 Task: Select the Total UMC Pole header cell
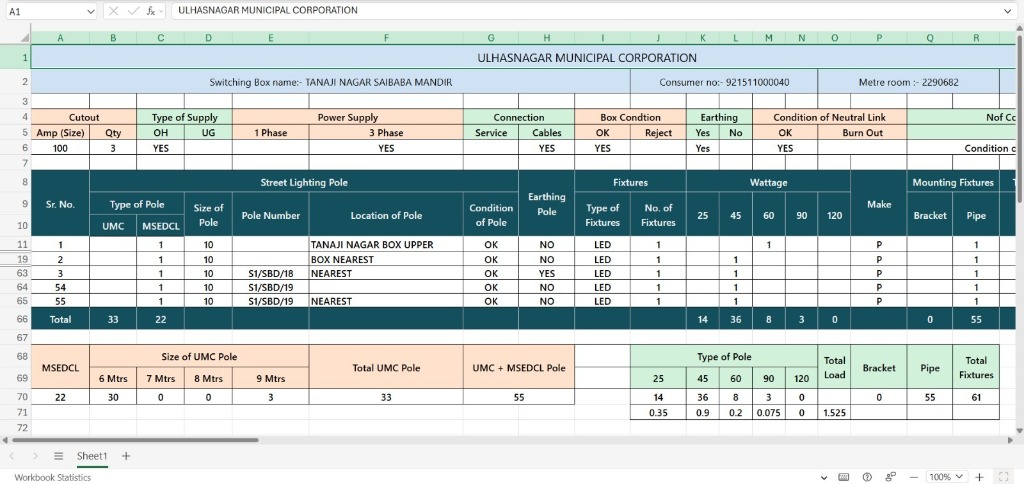(x=386, y=367)
